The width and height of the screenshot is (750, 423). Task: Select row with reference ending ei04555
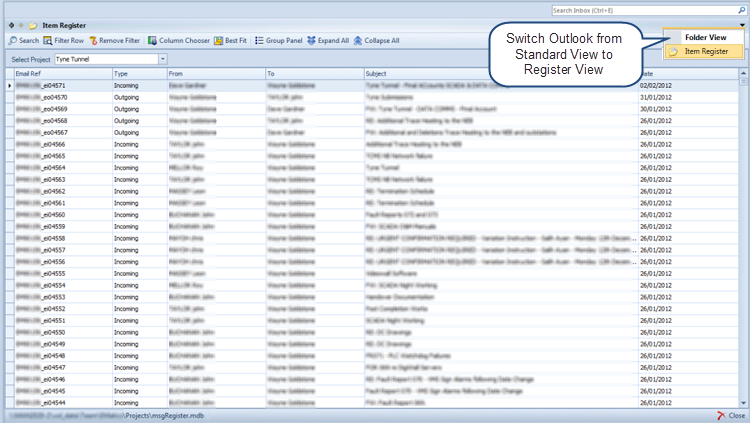coord(372,274)
